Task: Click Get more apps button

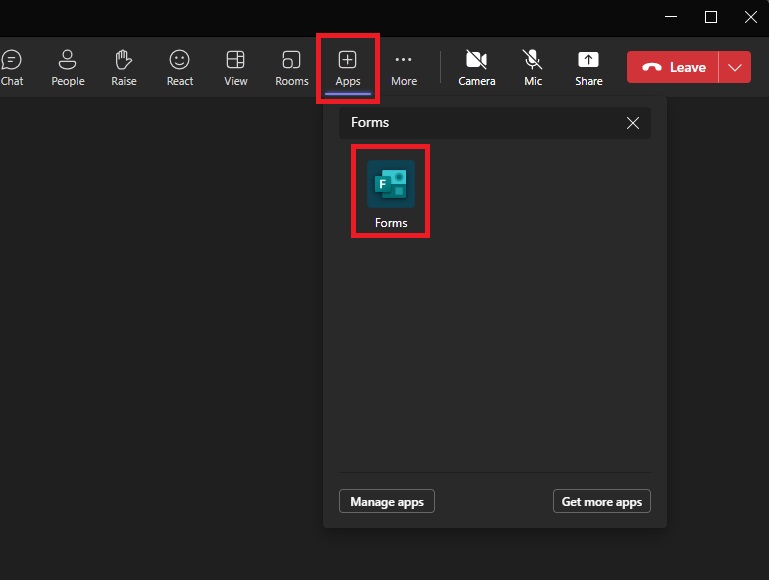Action: (x=602, y=501)
